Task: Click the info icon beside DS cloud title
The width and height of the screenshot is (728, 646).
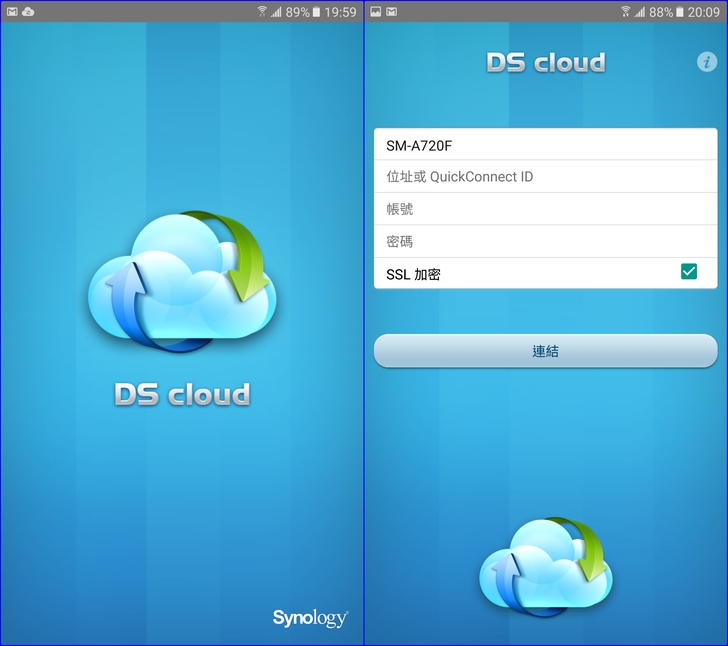Action: (x=706, y=62)
